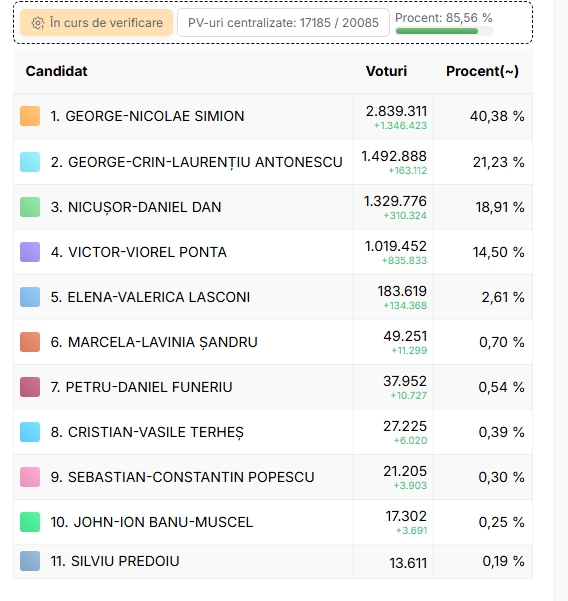Click the Candidat column header
This screenshot has height=601, width=568.
pyautogui.click(x=56, y=71)
